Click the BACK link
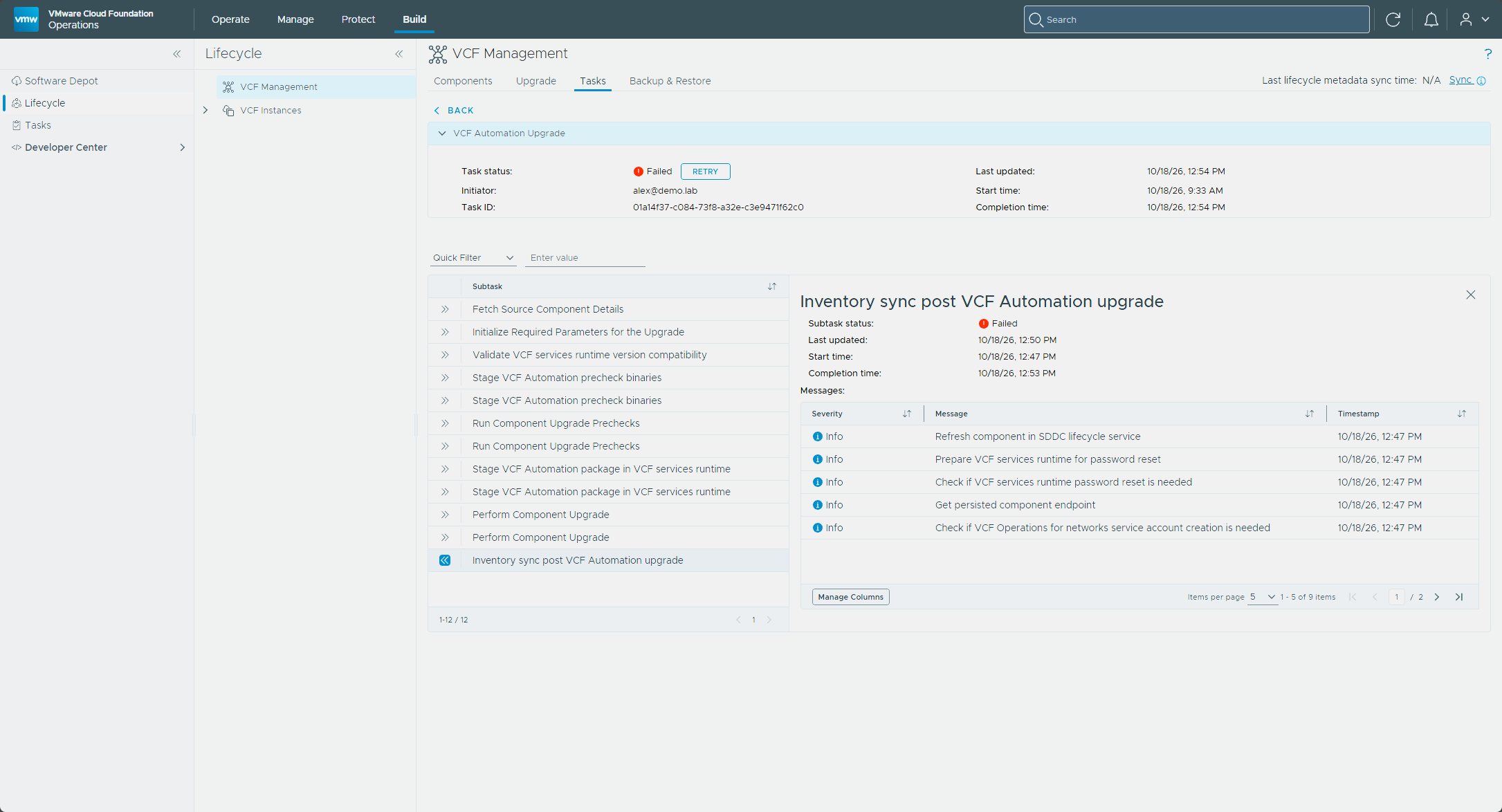Screen dimensions: 1502x812 [454, 111]
